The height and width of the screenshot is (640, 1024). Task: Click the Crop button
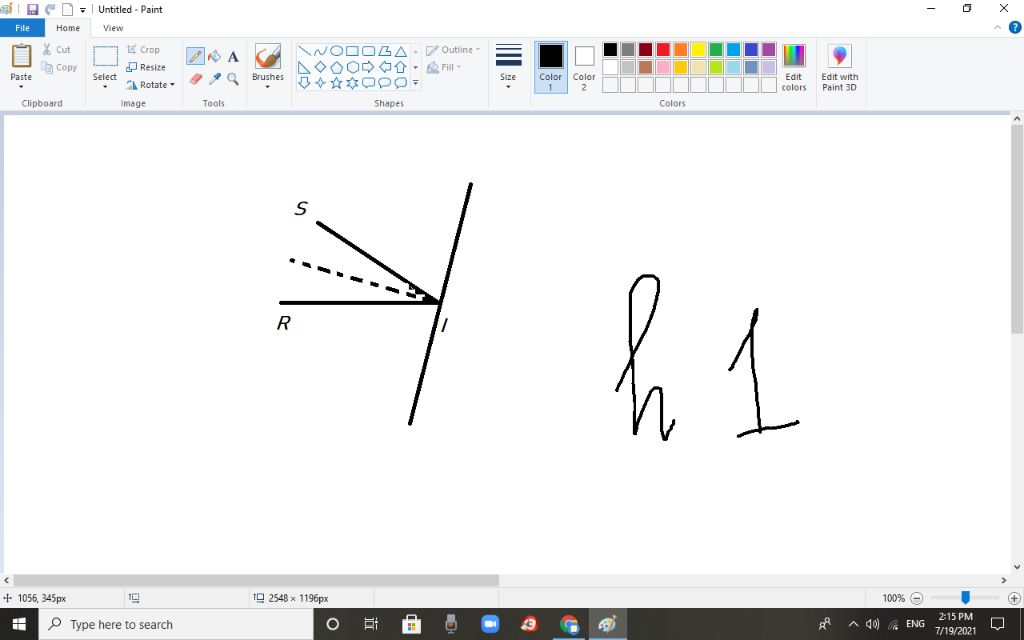(143, 49)
